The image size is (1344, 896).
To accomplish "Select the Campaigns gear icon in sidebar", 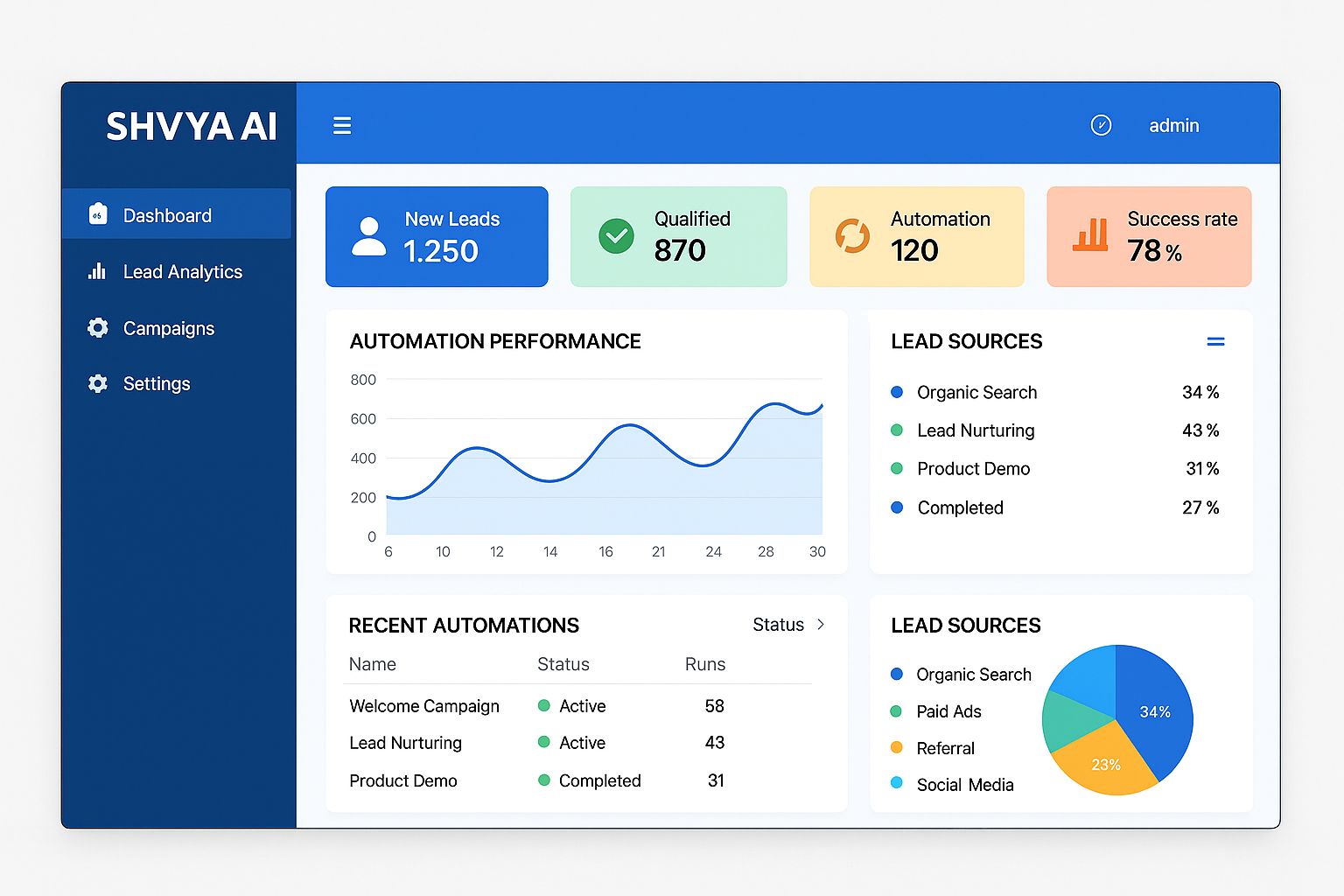I will click(x=96, y=327).
